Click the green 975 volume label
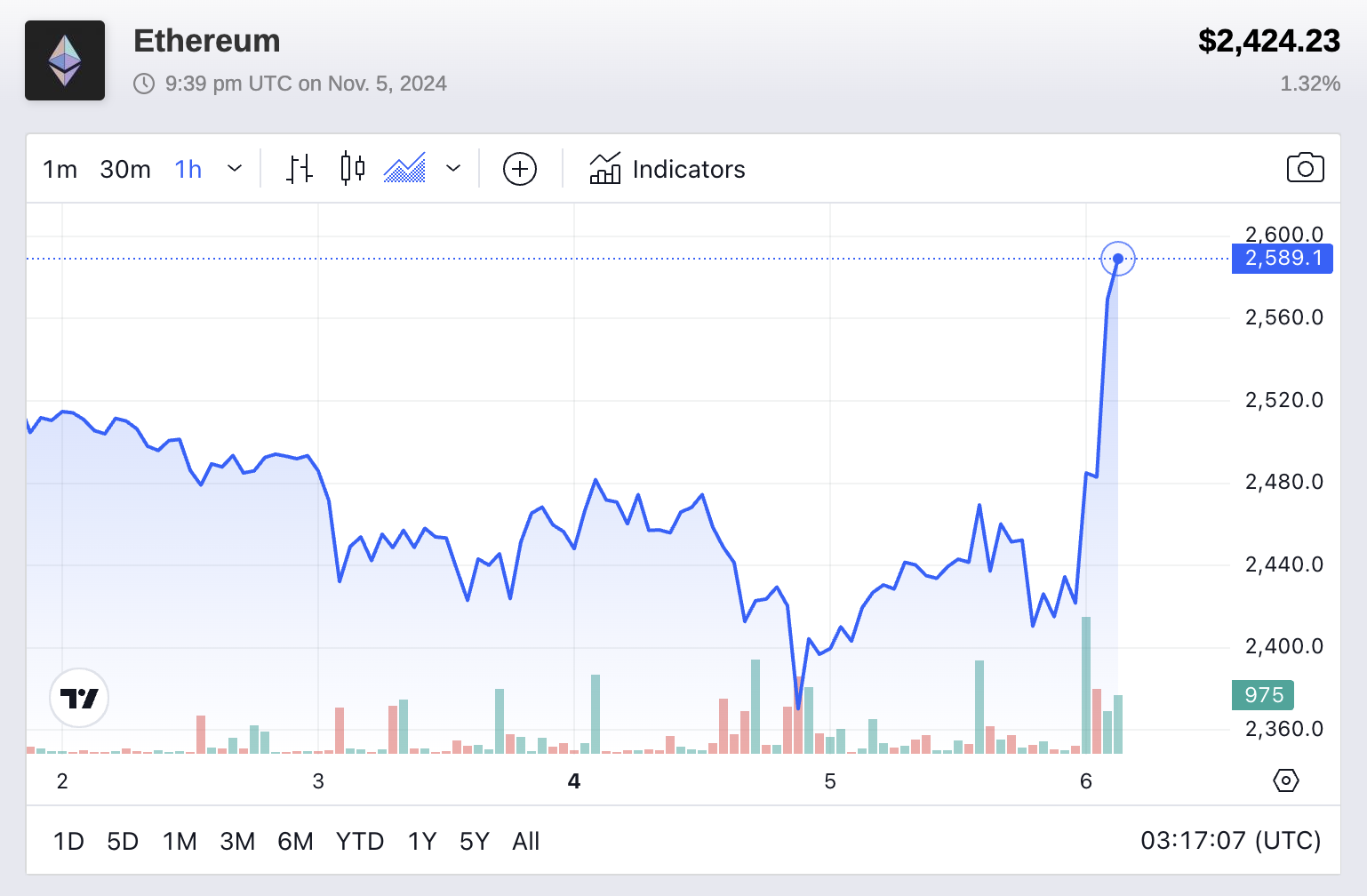Image resolution: width=1367 pixels, height=896 pixels. tap(1262, 695)
